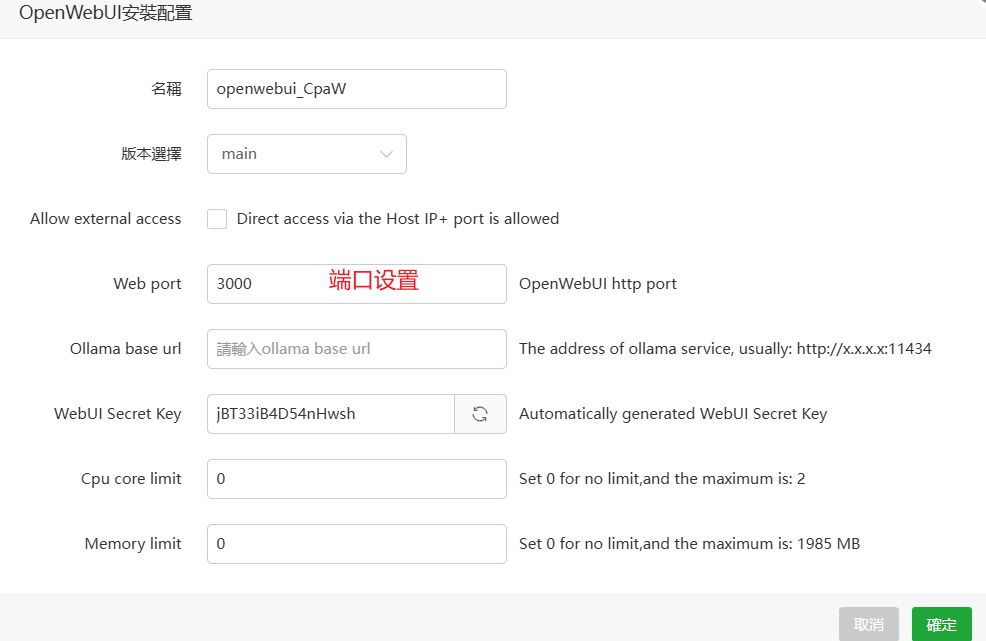Click the Ollama base url input box
The height and width of the screenshot is (641, 986).
click(356, 348)
